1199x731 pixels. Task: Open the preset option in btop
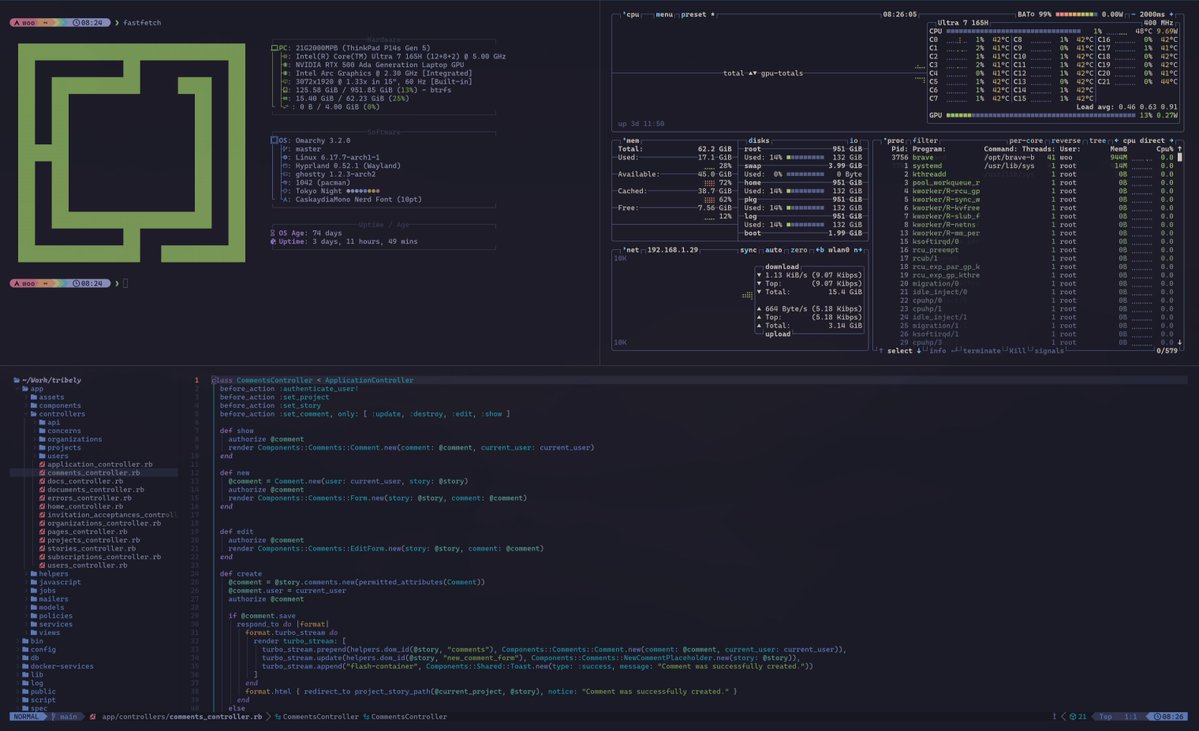[692, 14]
